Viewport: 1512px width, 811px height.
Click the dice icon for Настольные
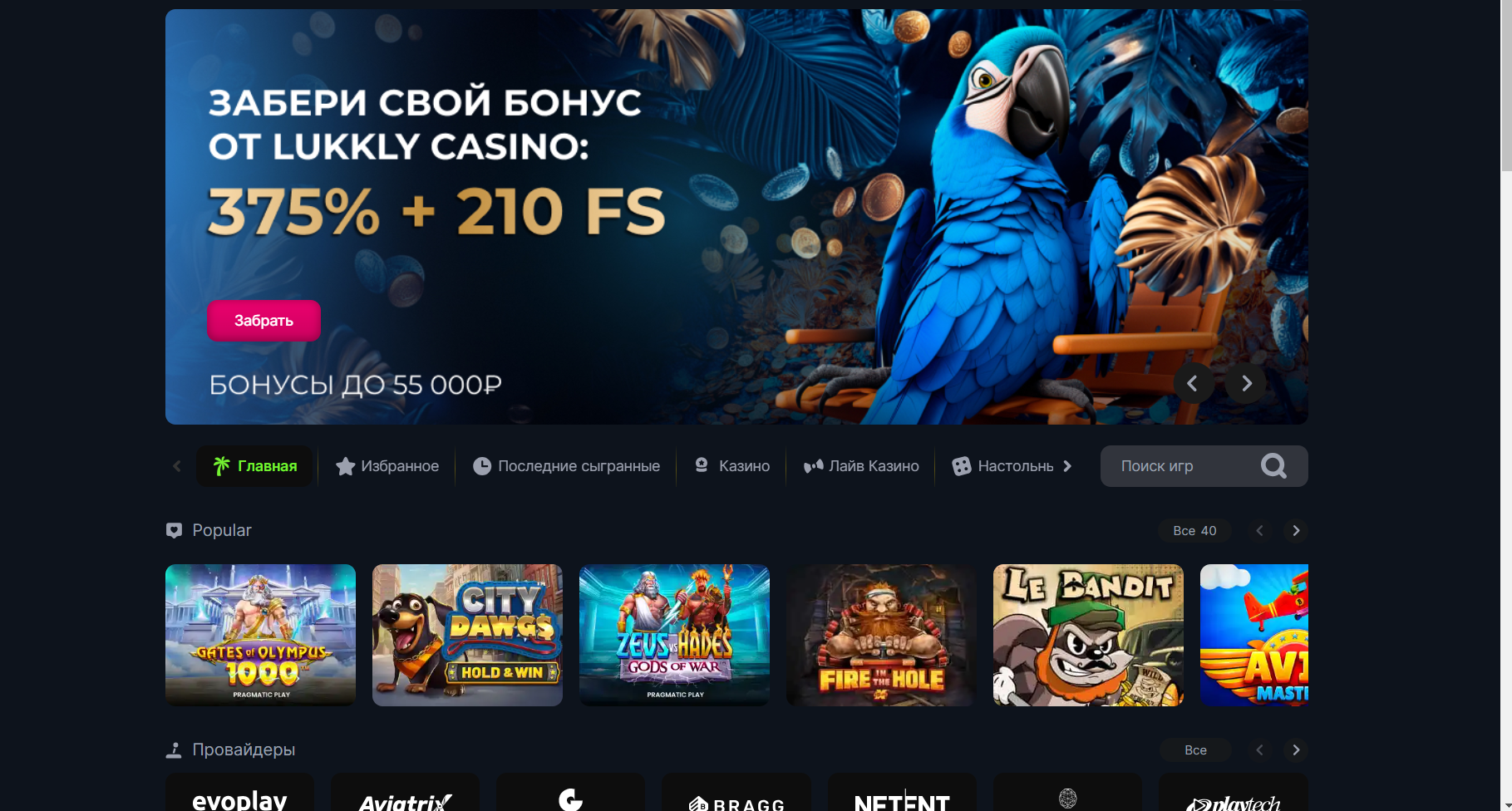(962, 466)
